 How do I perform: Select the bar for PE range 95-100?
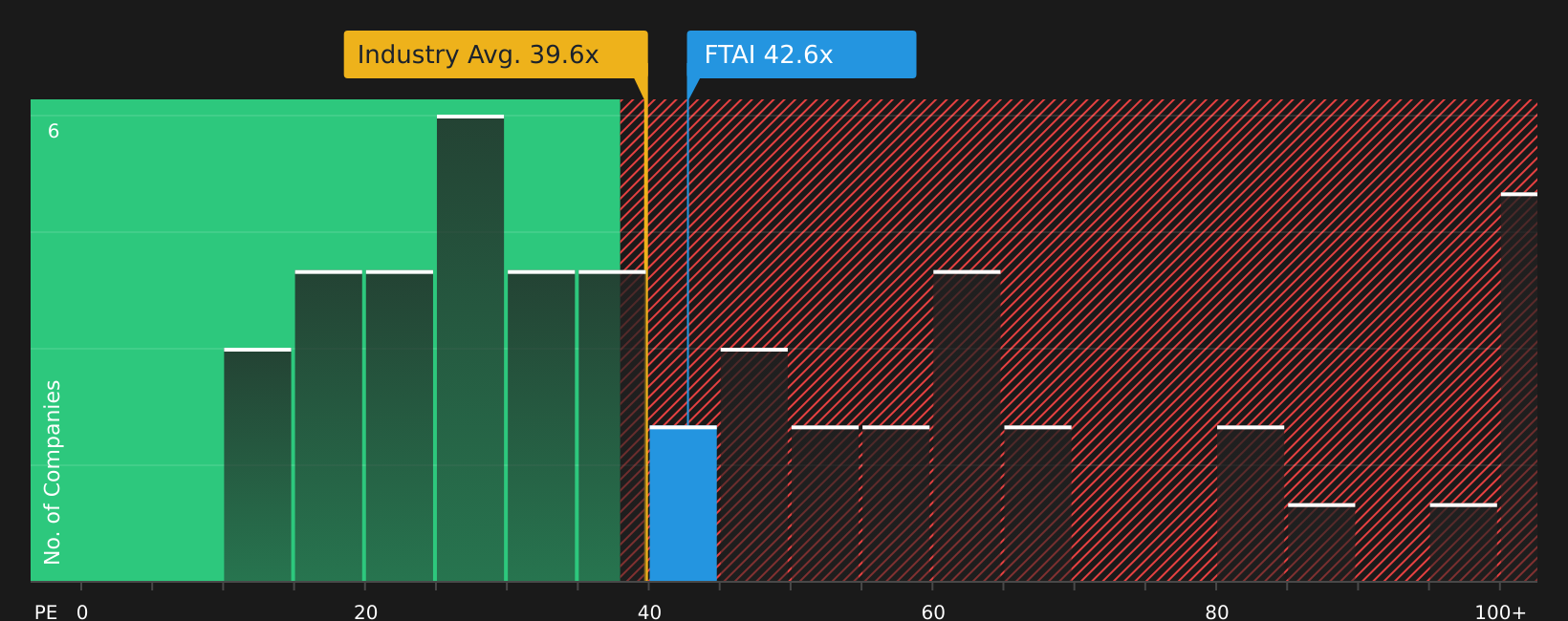pyautogui.click(x=1463, y=543)
